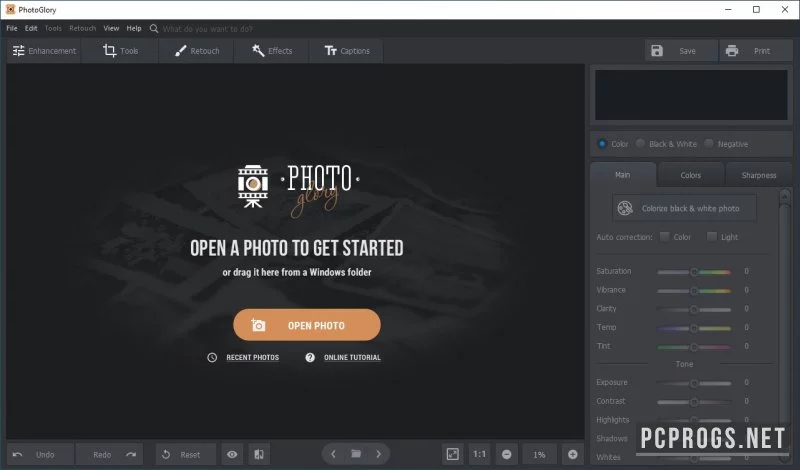The image size is (800, 470).
Task: Enable Auto correction Color checkbox
Action: (x=664, y=237)
